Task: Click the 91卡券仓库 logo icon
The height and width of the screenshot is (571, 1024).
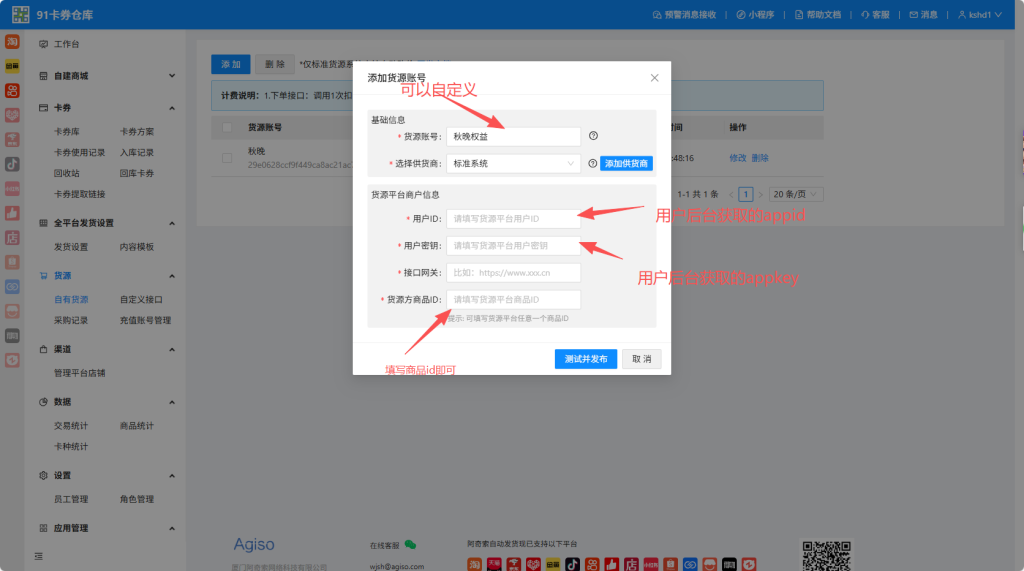Action: click(20, 15)
